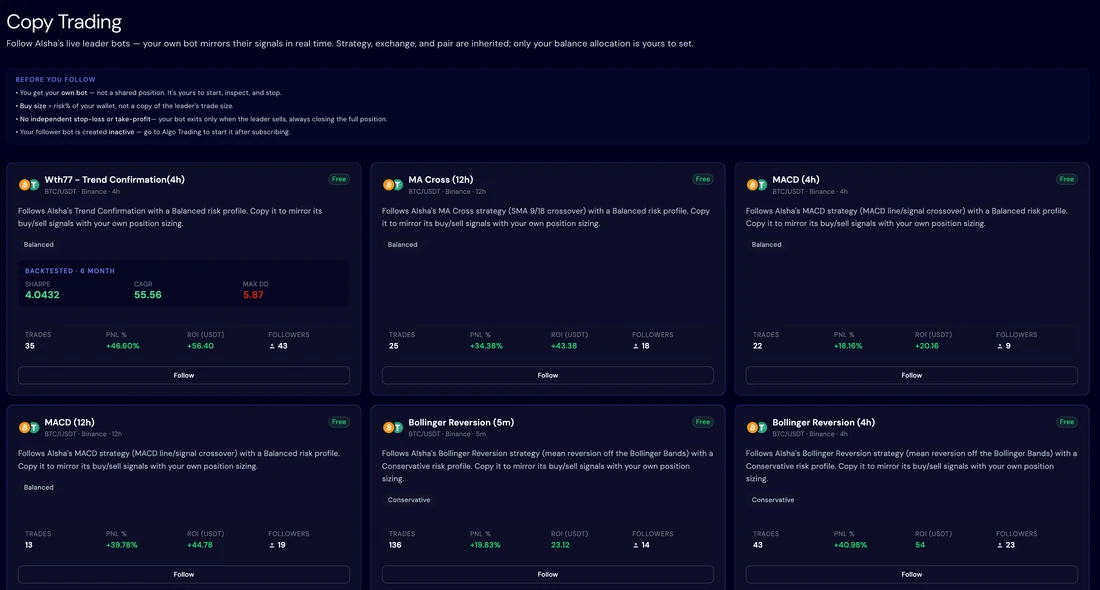Click Free badge on Bollinger Reversion (4h) card

(1067, 422)
